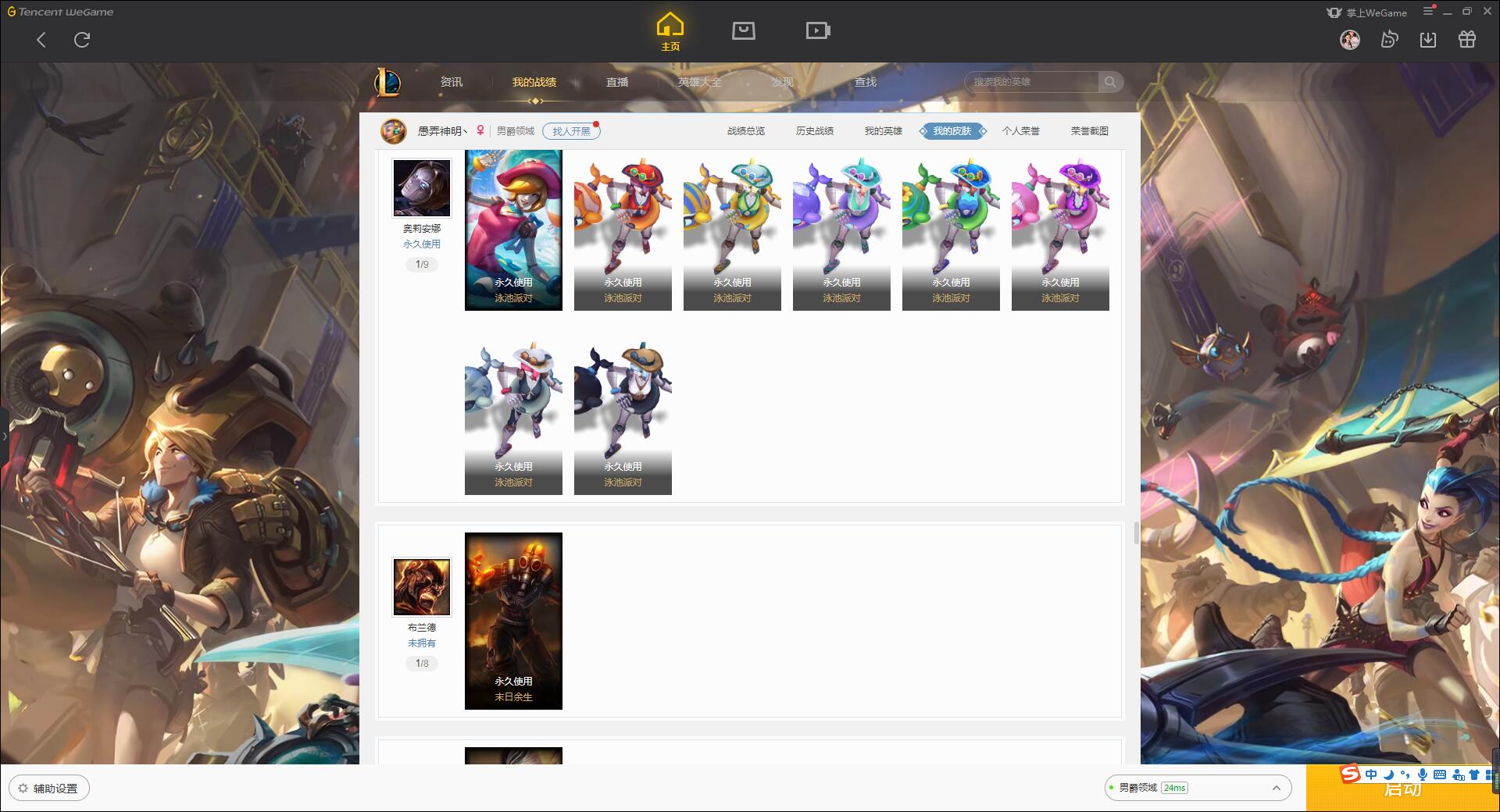Image resolution: width=1500 pixels, height=812 pixels.
Task: Click the 布兰德 champion portrait
Action: [x=422, y=587]
